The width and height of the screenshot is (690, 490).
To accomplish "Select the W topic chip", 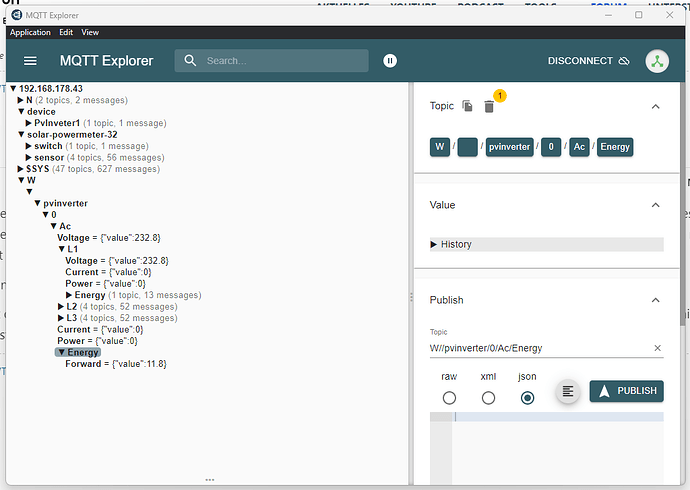I will pos(440,147).
